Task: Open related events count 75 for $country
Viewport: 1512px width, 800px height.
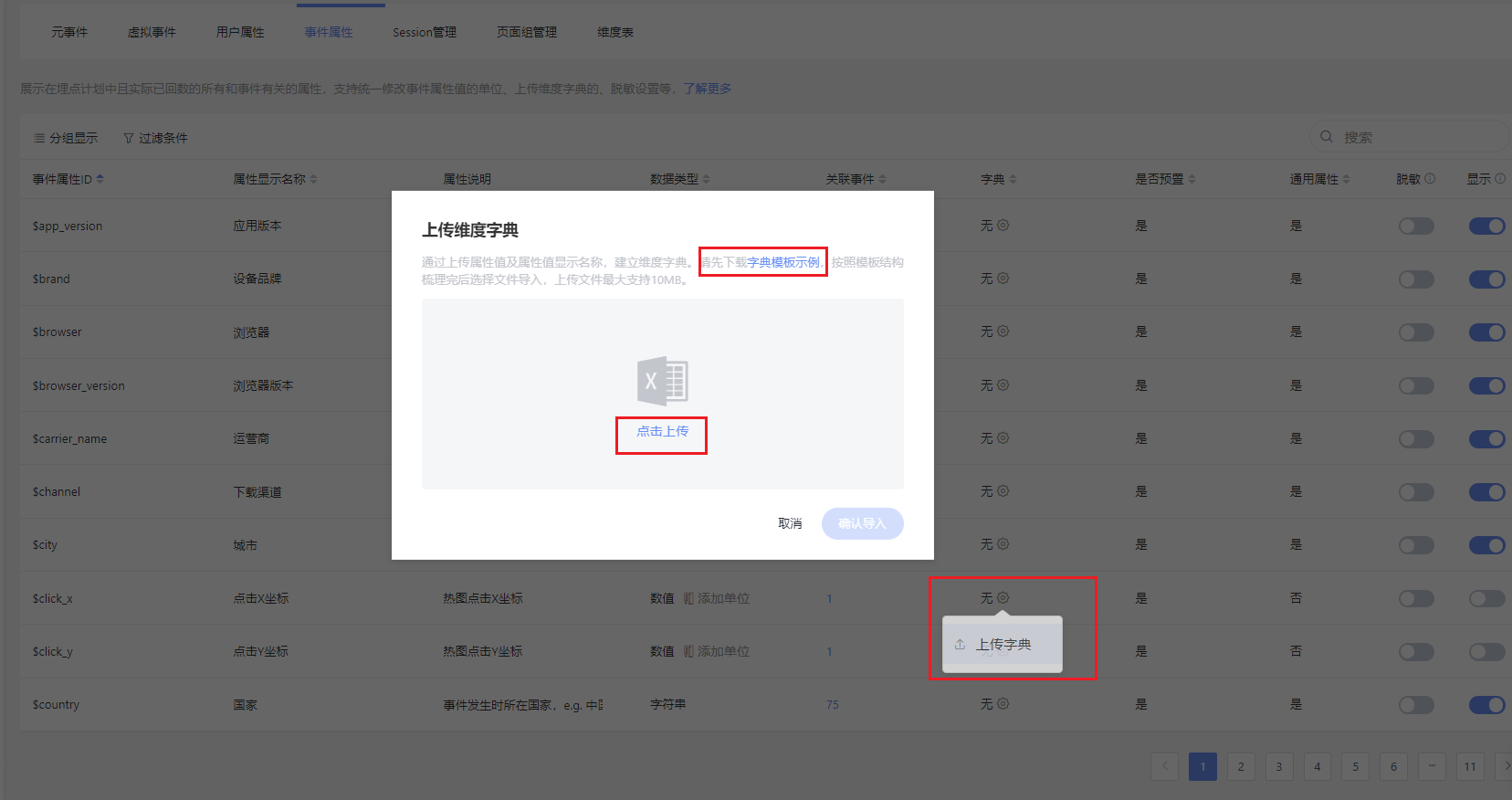Action: (x=832, y=704)
